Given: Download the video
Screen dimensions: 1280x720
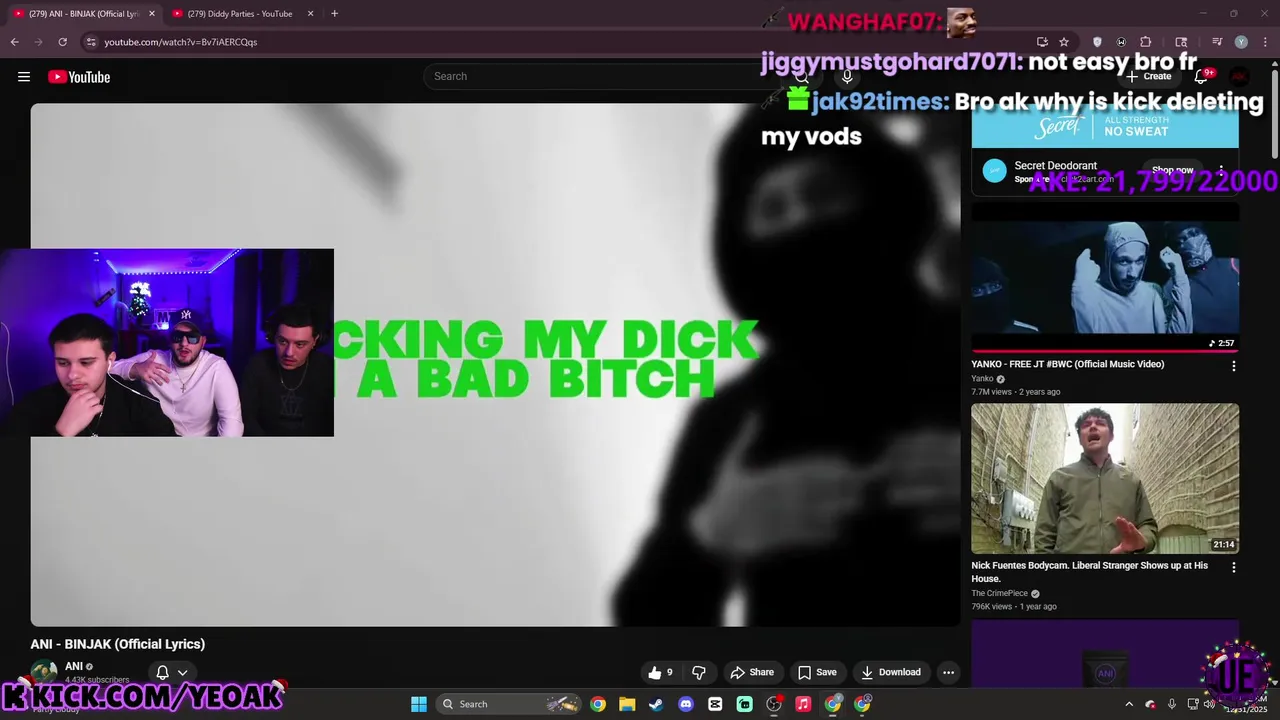Looking at the screenshot, I should pyautogui.click(x=891, y=672).
